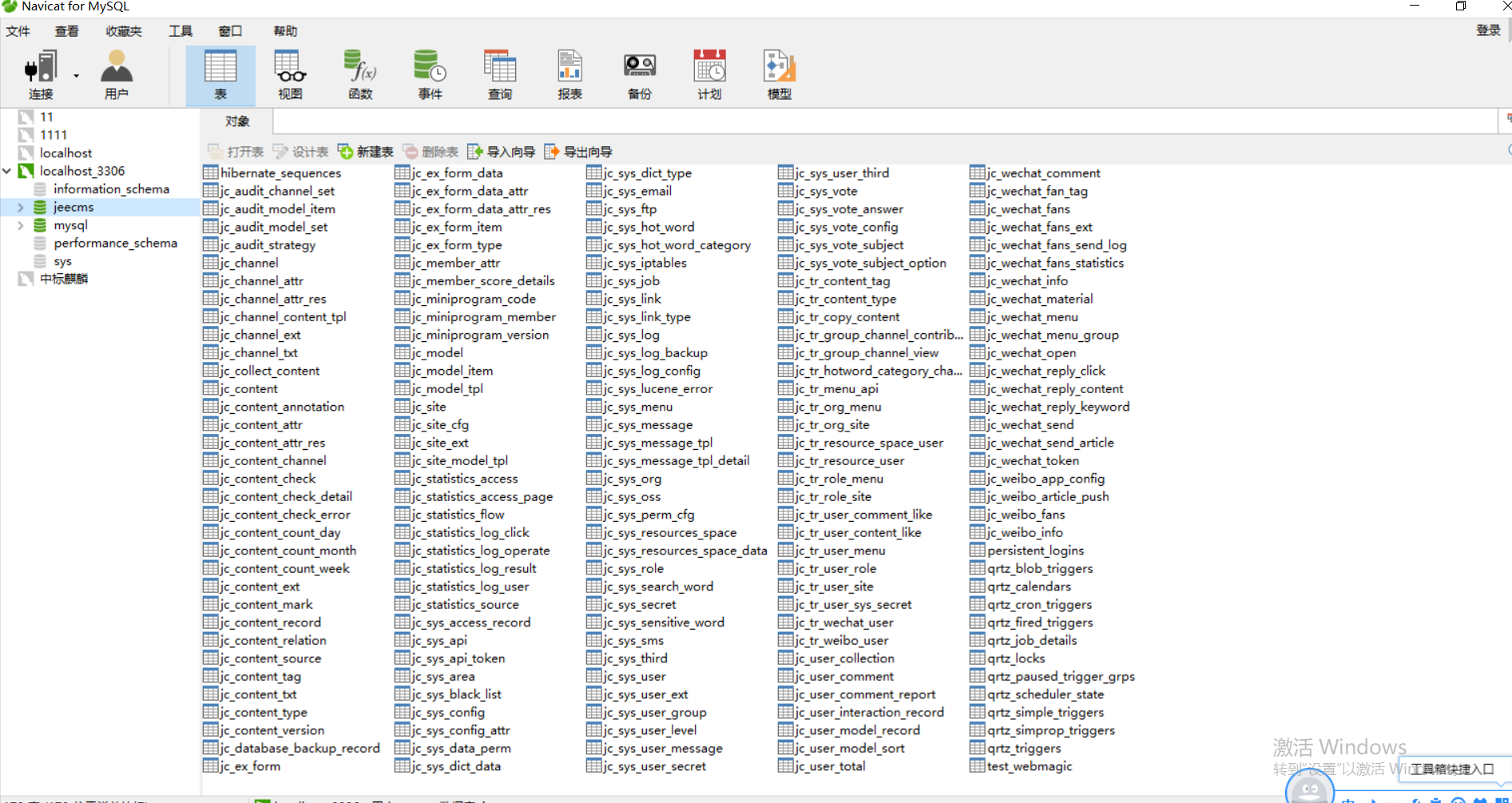Open the 文件 (File) menu
Viewport: 1512px width, 803px height.
pyautogui.click(x=18, y=31)
